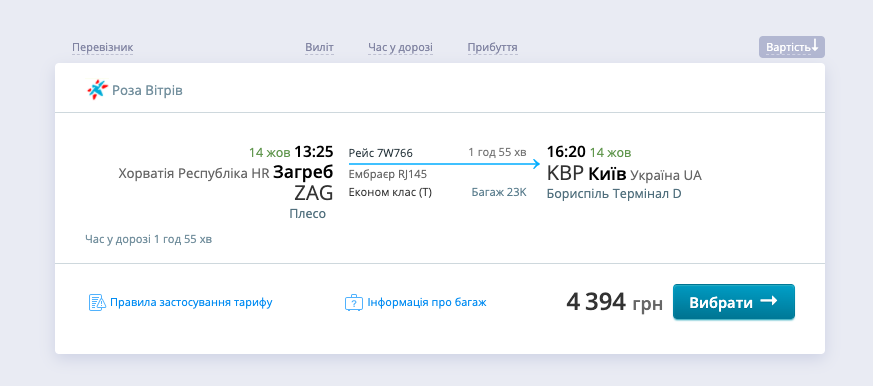Viewport: 873px width, 386px height.
Task: Open Інформація про багаж link
Action: 426,302
